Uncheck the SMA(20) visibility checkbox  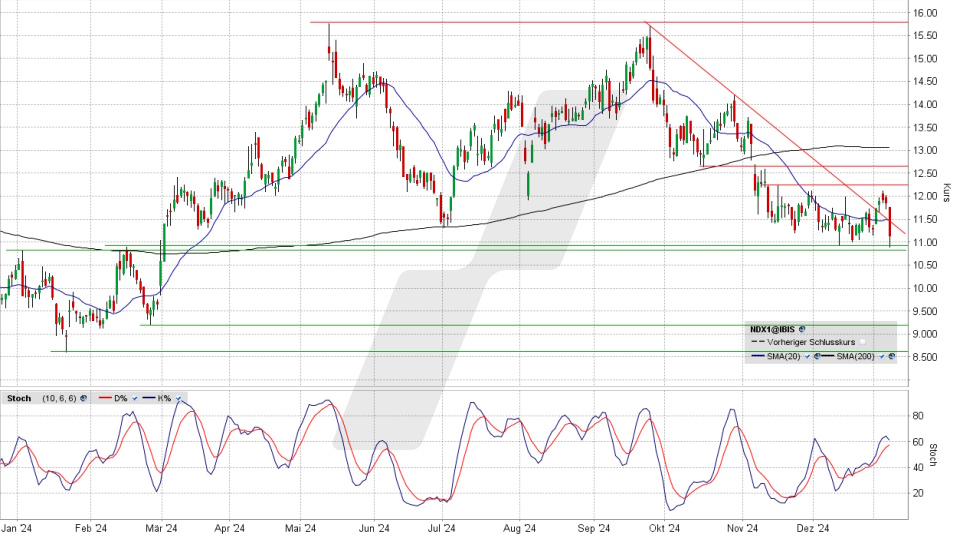tap(808, 356)
